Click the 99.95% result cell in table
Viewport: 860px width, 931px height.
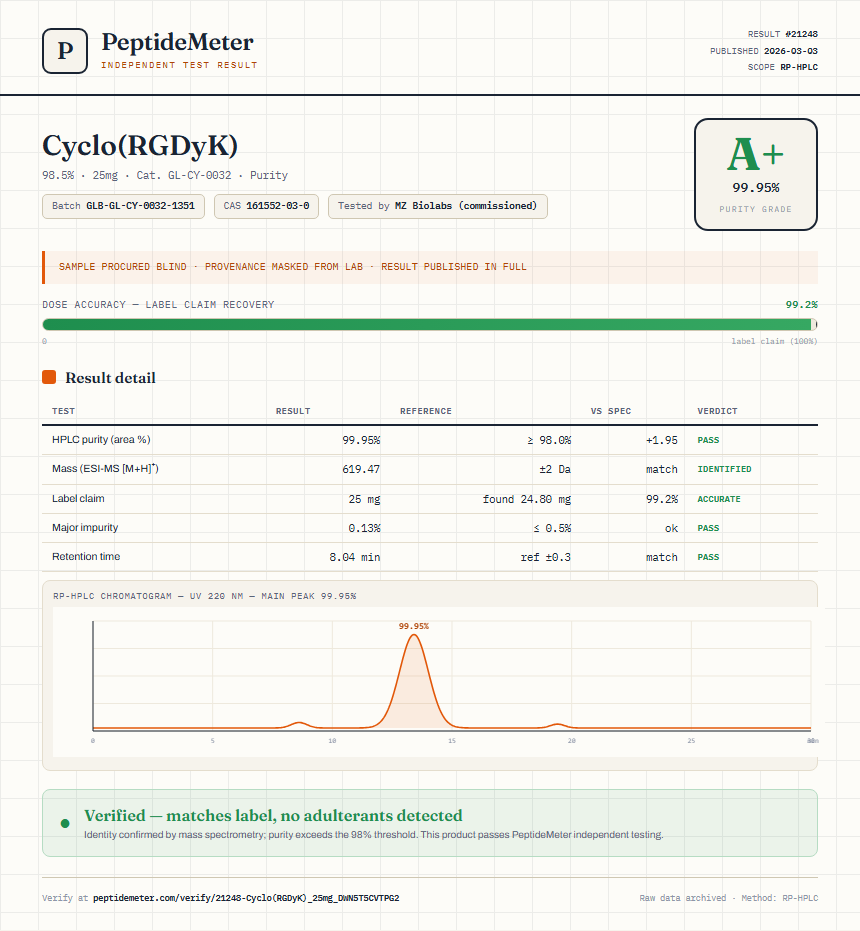coord(361,440)
